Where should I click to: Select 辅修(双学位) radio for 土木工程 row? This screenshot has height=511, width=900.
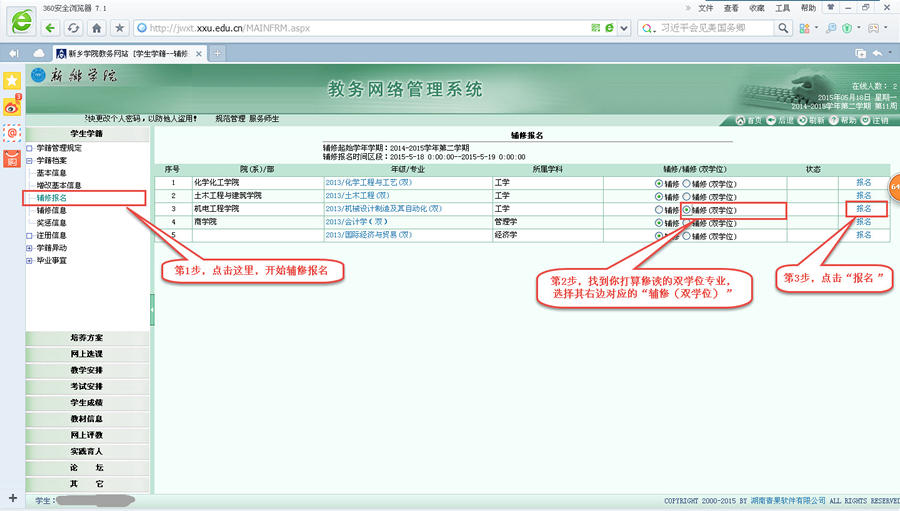pyautogui.click(x=686, y=197)
